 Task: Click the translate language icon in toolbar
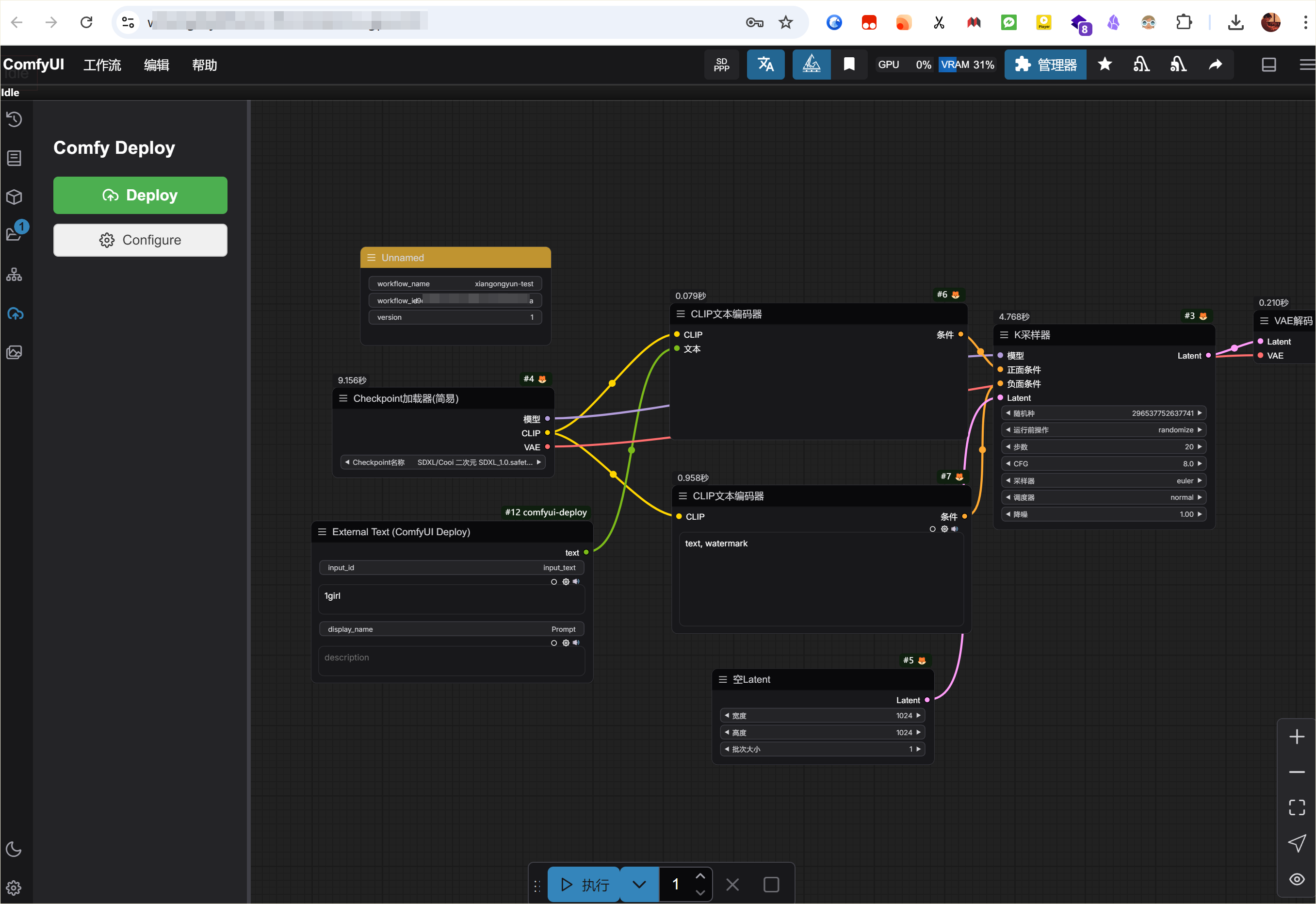click(x=765, y=65)
